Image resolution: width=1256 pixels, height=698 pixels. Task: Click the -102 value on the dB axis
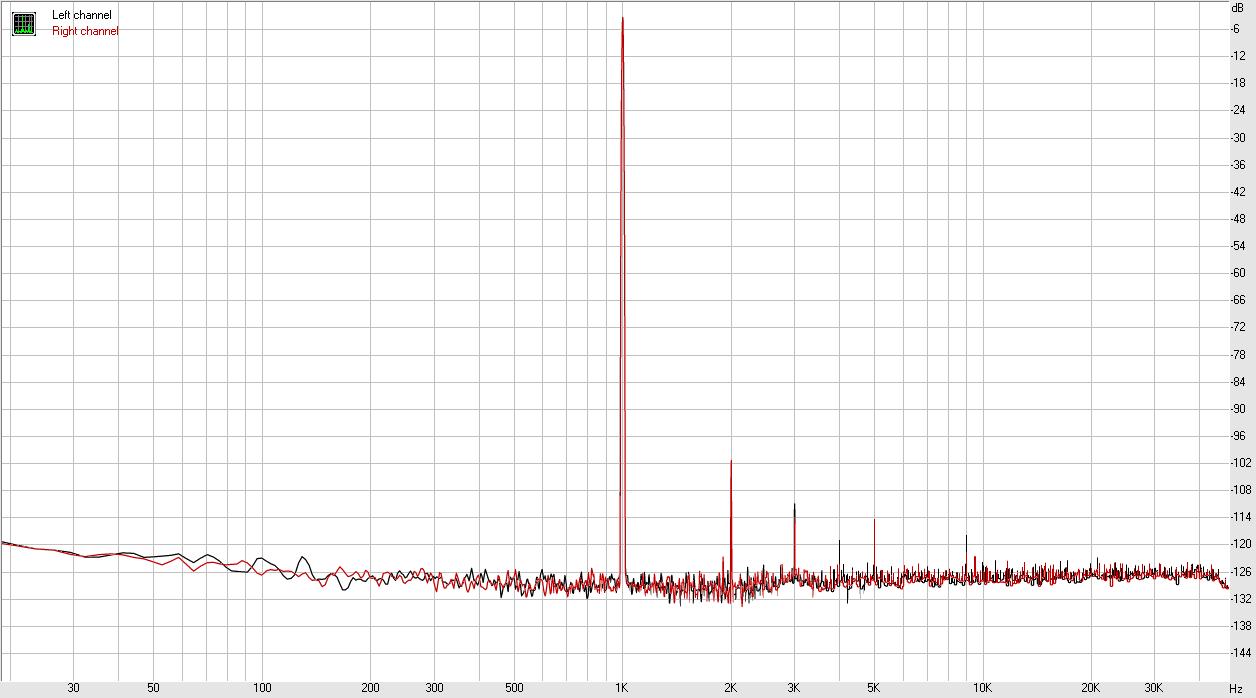pyautogui.click(x=1240, y=463)
